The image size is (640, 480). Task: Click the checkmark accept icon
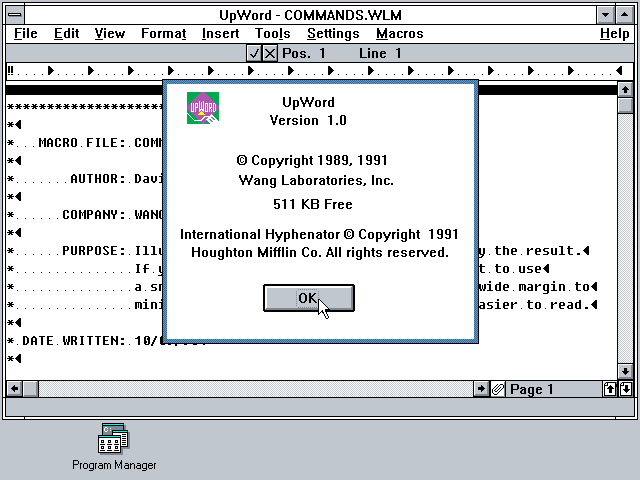254,53
